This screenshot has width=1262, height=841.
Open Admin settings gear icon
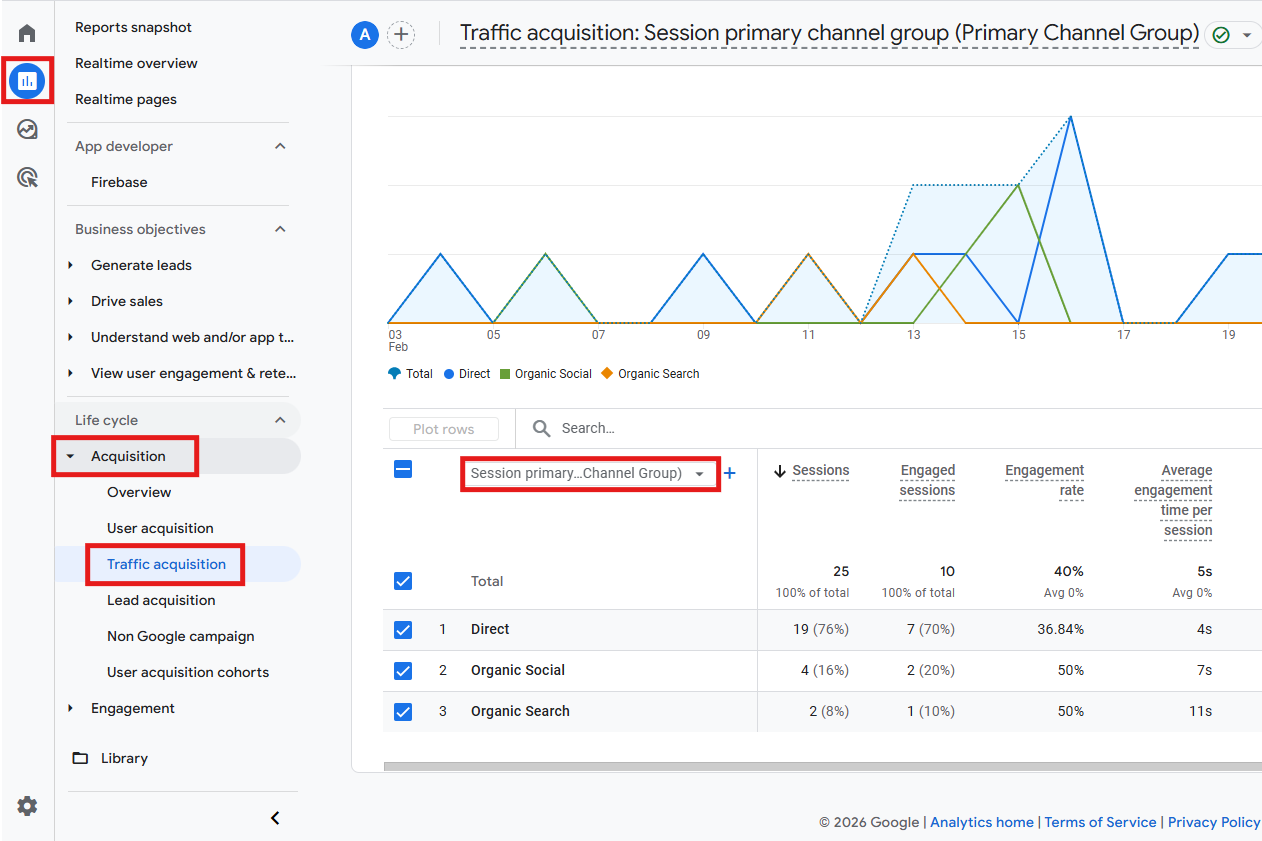27,806
